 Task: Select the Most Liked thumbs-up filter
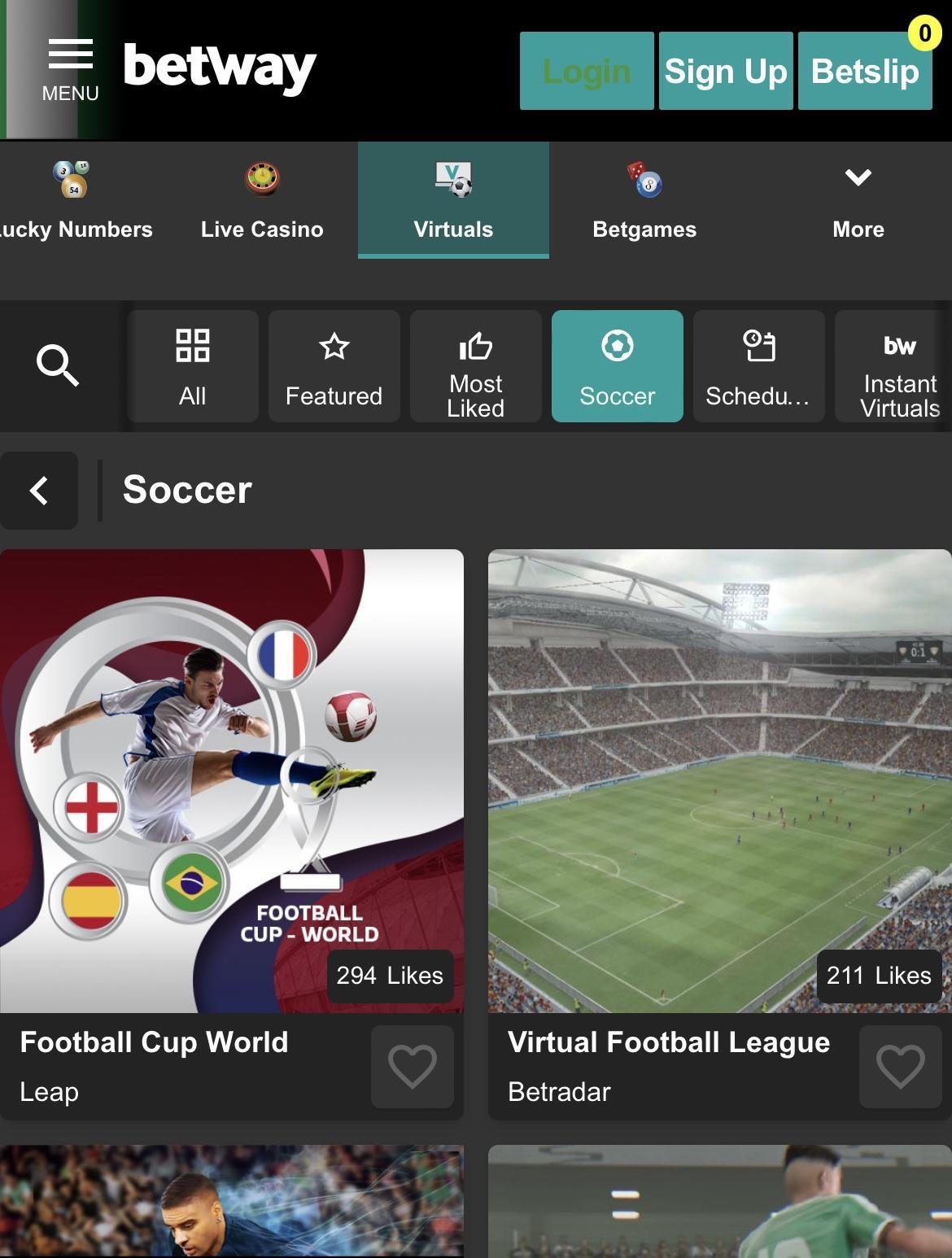(x=476, y=366)
